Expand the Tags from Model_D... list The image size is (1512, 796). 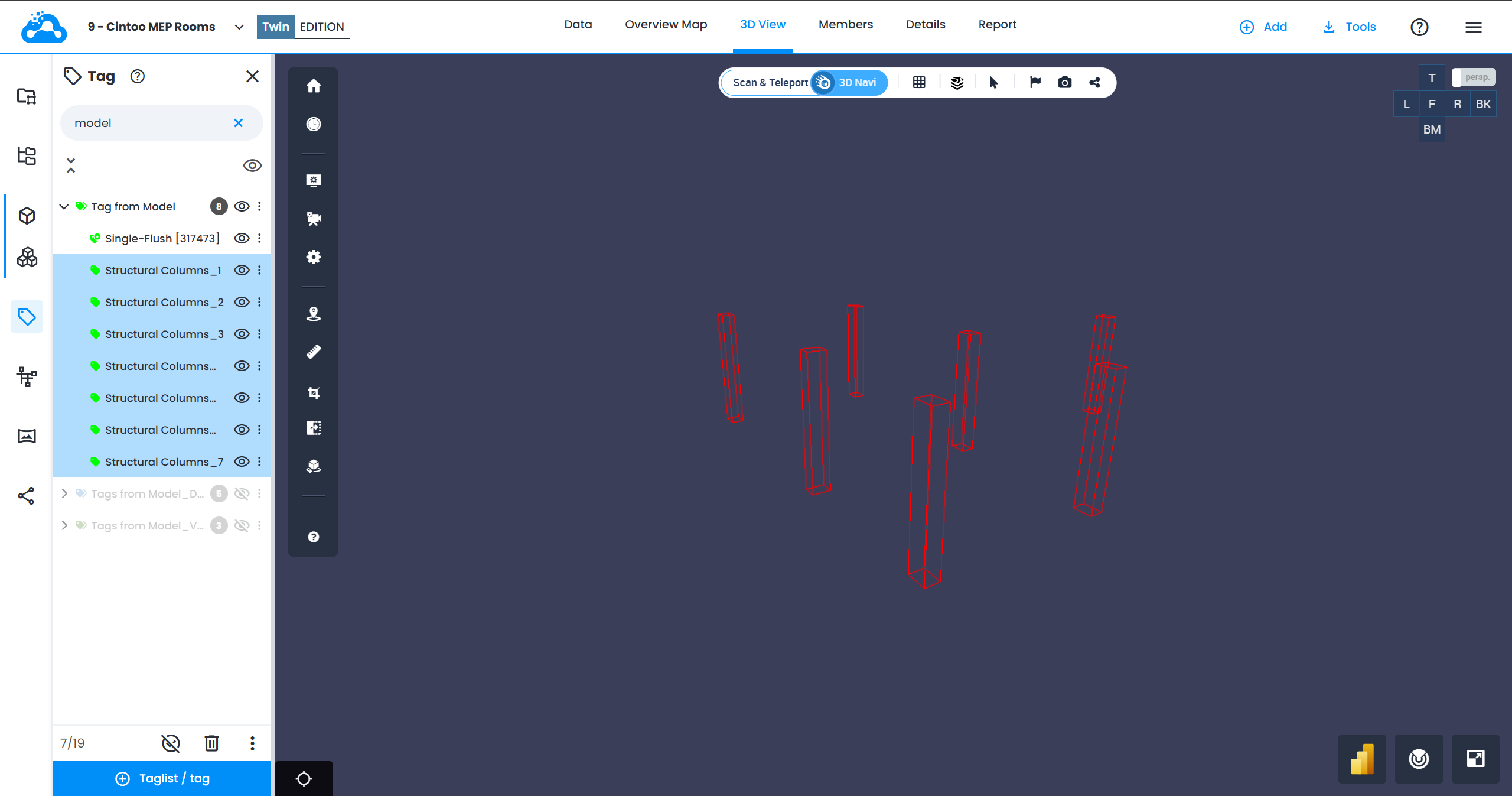tap(64, 493)
